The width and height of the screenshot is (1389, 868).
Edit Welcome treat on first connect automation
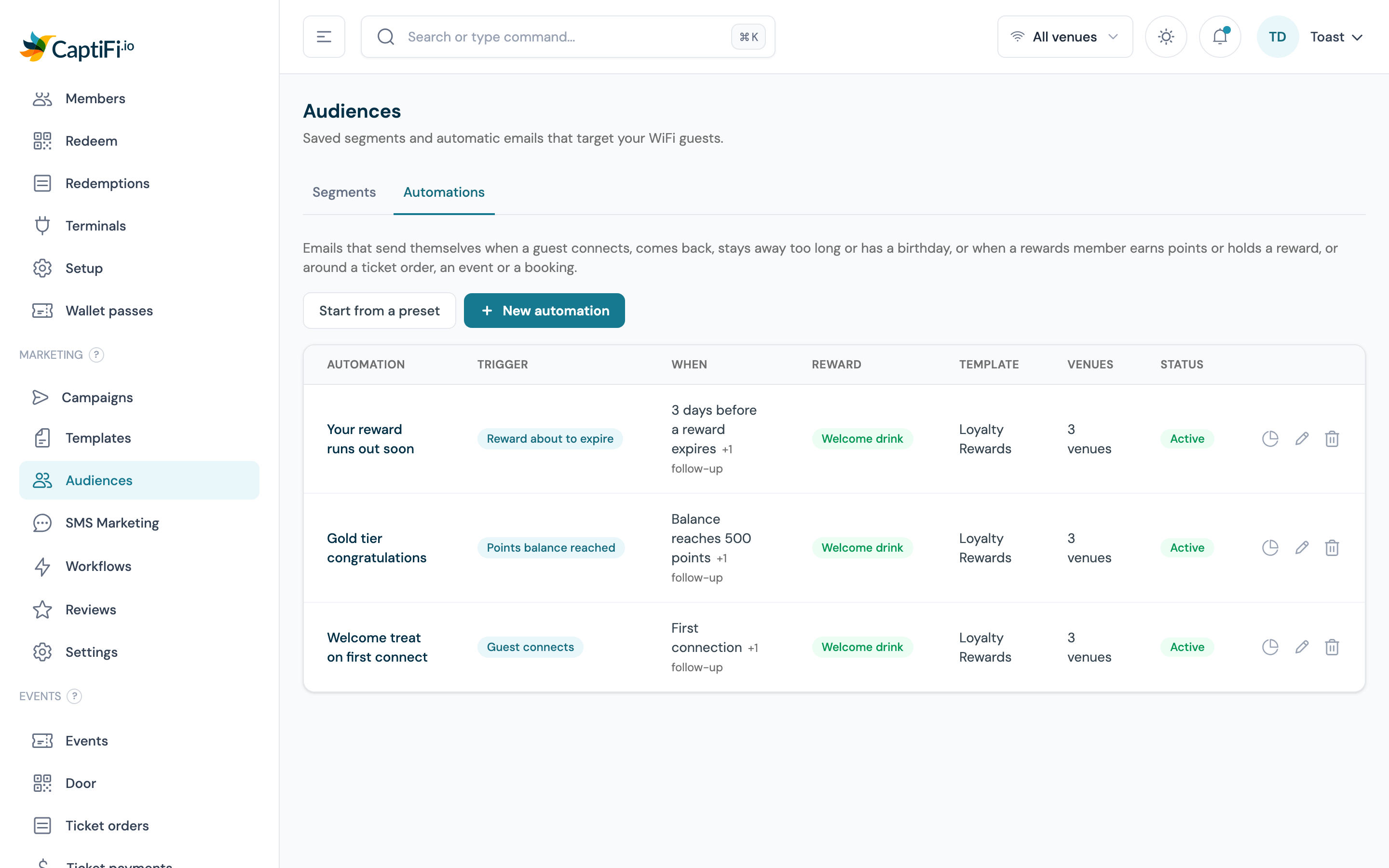click(x=1302, y=647)
